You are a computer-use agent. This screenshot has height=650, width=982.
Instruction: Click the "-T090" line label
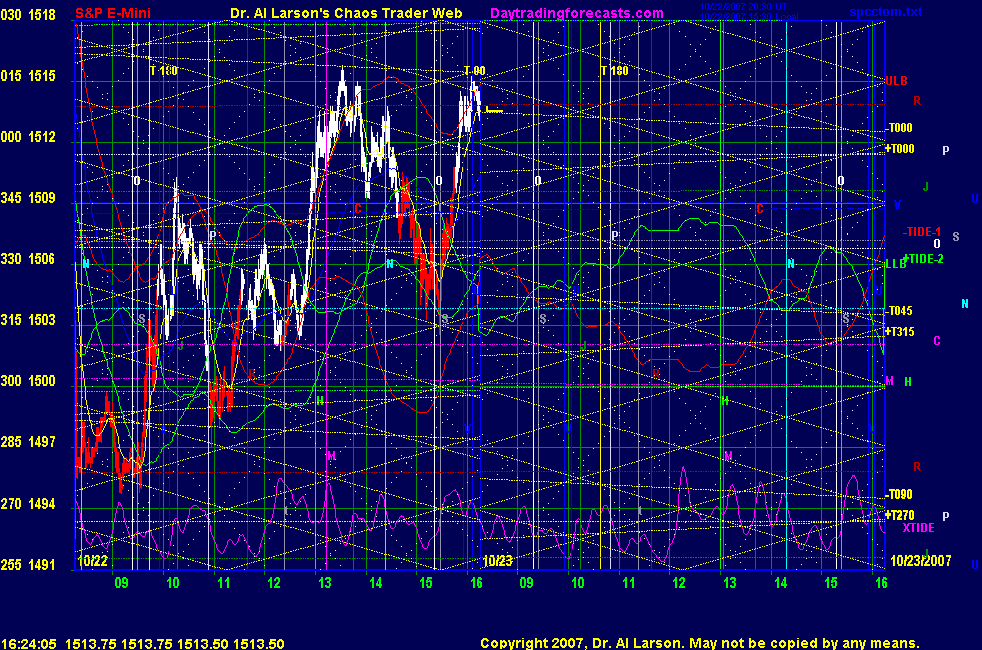coord(899,494)
